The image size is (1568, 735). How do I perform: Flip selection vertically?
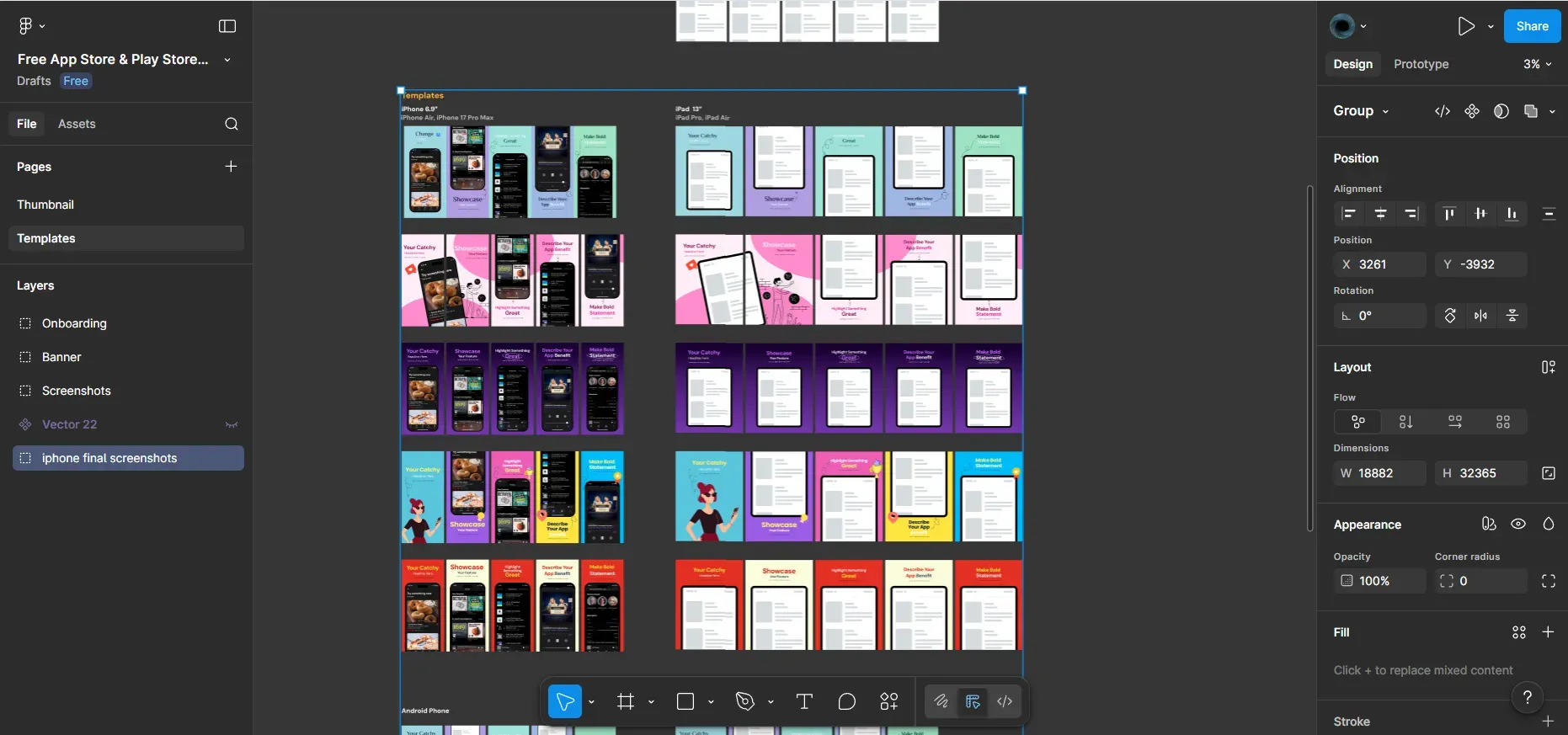tap(1512, 316)
